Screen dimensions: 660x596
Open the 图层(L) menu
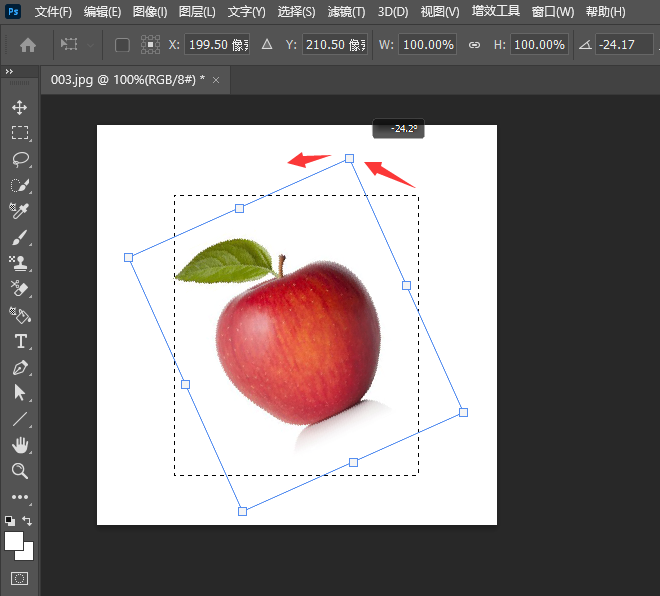197,12
